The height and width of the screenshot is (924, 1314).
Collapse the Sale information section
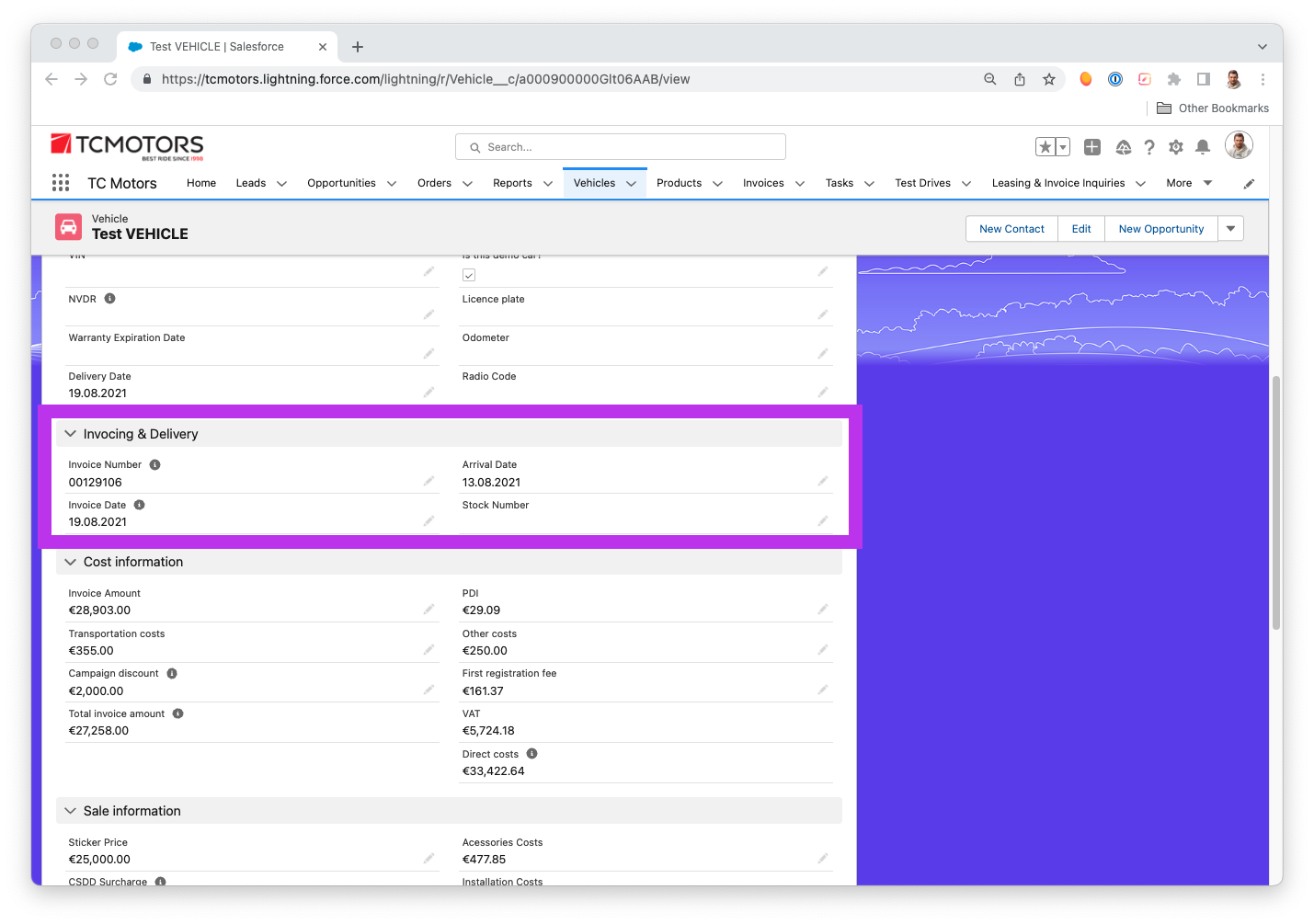click(71, 811)
